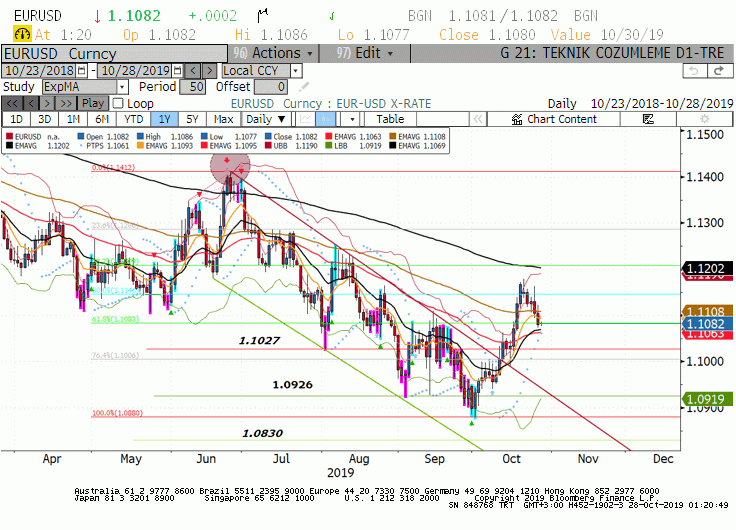
Task: Click the black EMAVG 1.1202 legend swatch
Action: point(9,146)
